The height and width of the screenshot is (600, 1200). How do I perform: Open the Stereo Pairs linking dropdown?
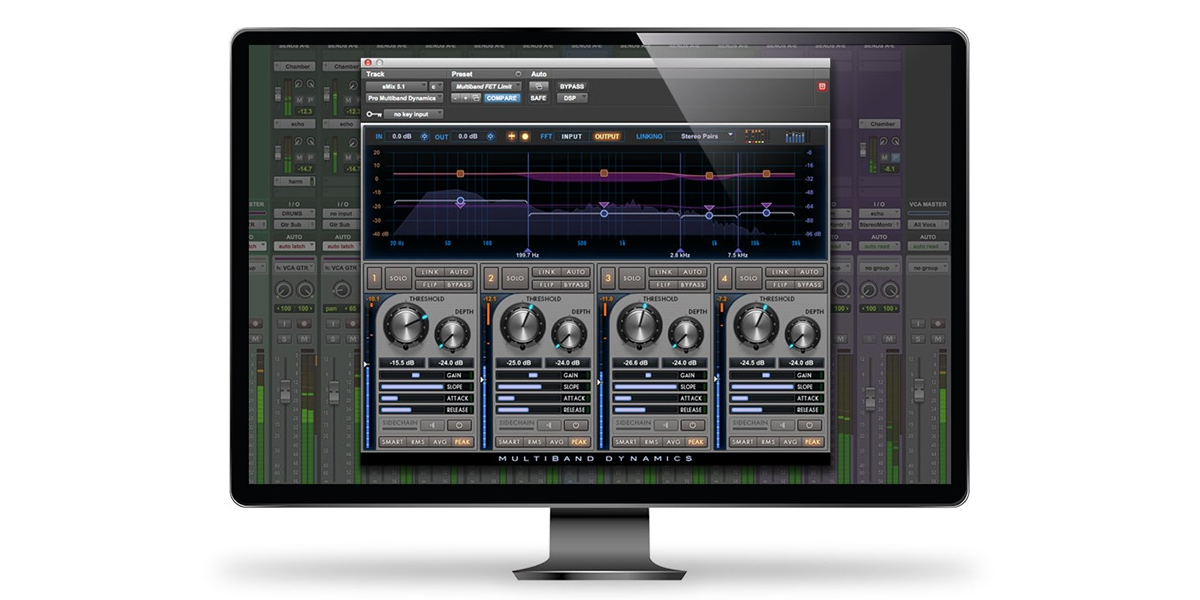point(700,136)
